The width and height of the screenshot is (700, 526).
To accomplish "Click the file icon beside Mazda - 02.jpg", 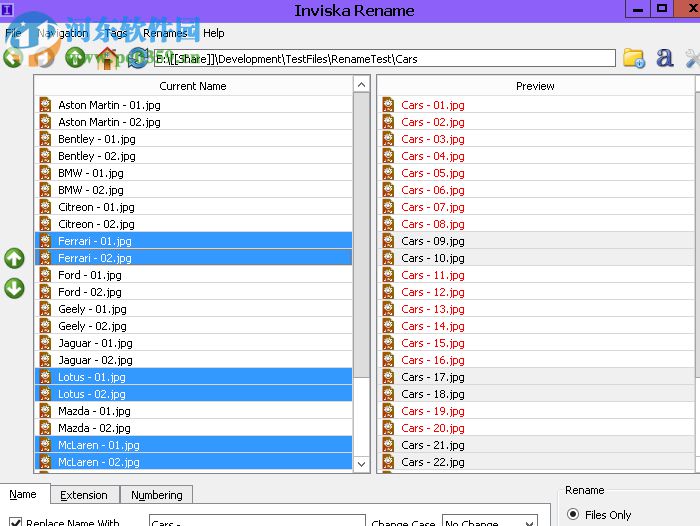I will [x=45, y=428].
